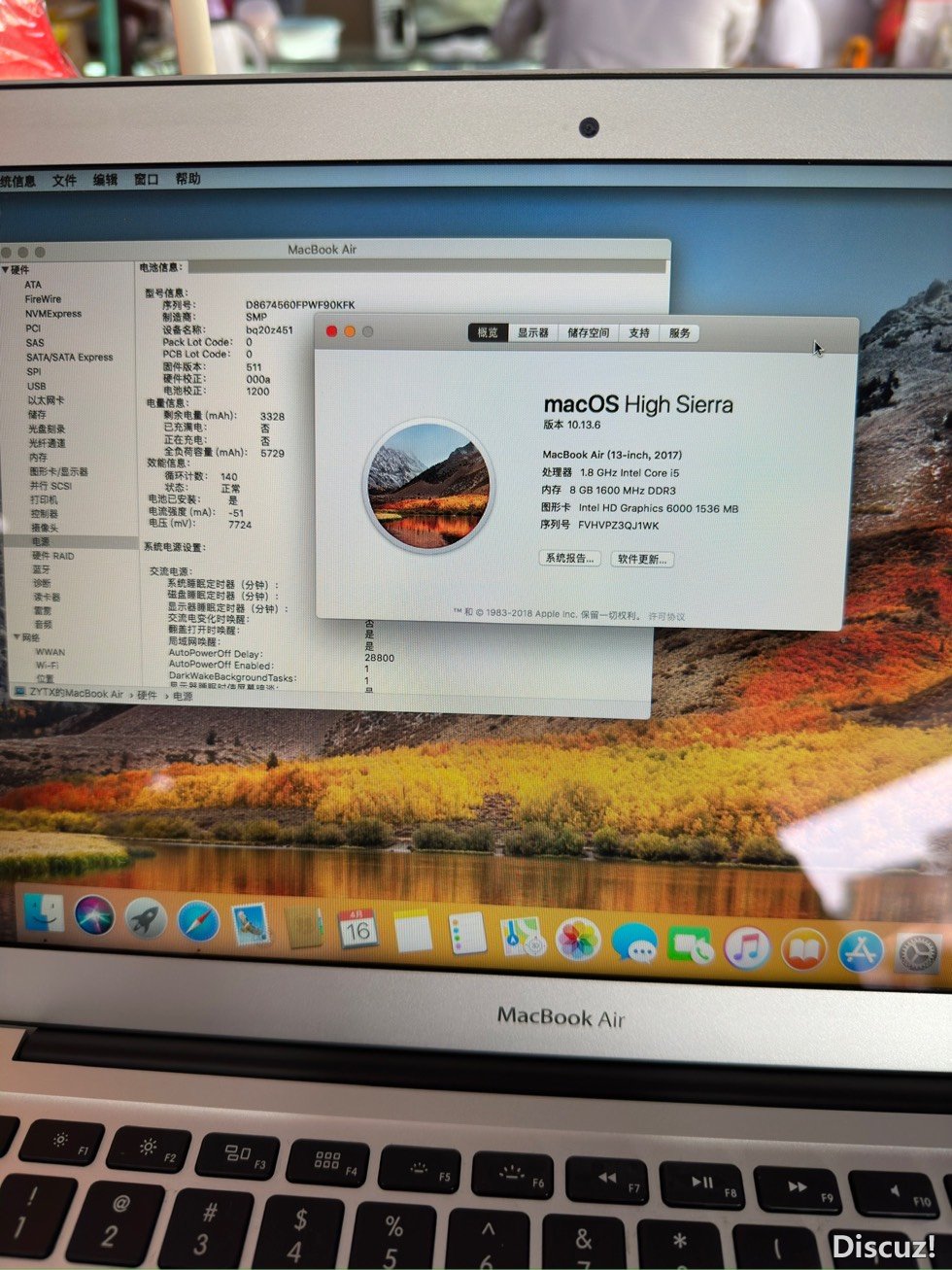The width and height of the screenshot is (952, 1270).
Task: Select 光纤通道 in the sidebar
Action: (x=47, y=443)
